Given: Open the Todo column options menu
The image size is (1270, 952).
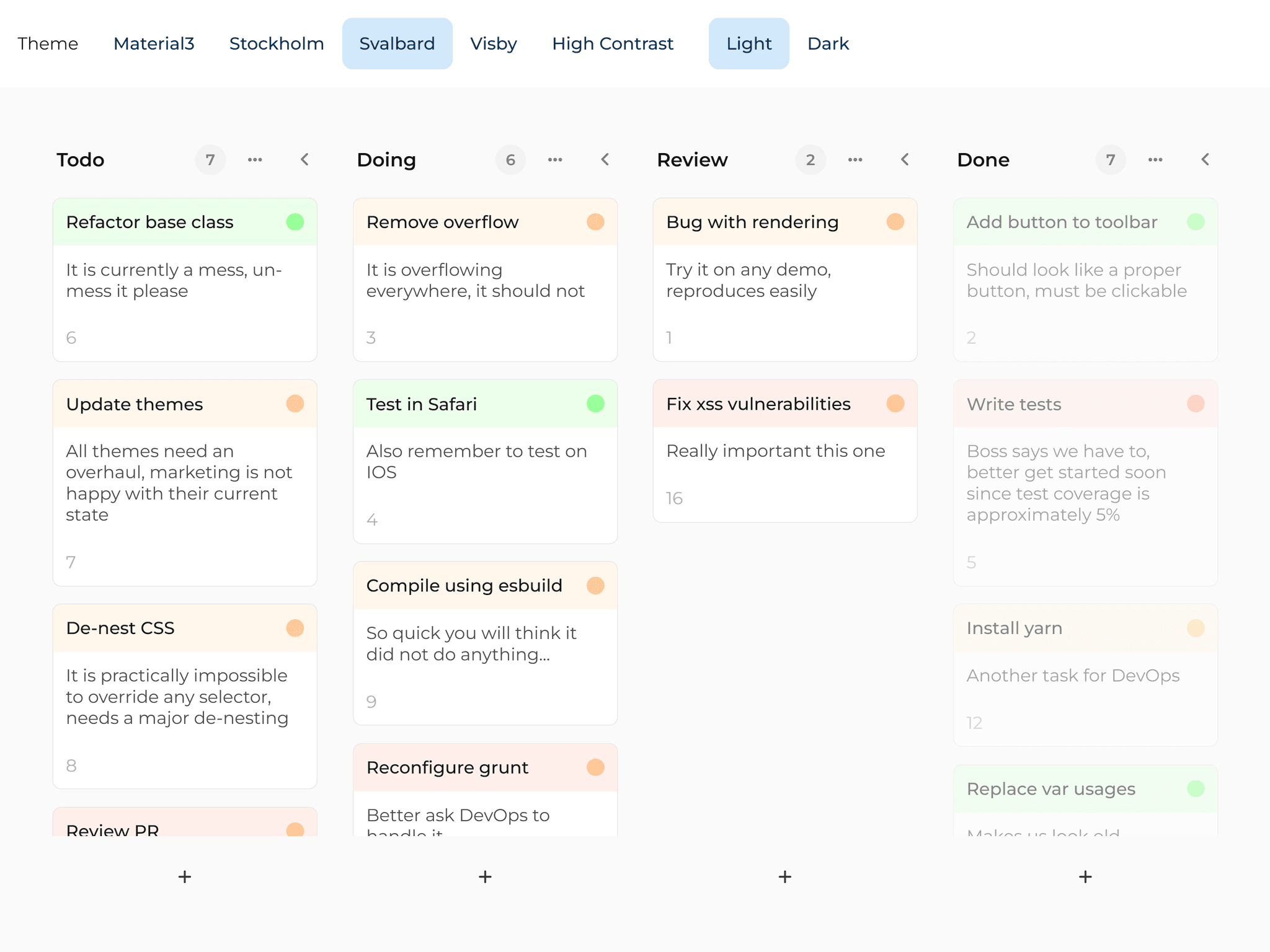Looking at the screenshot, I should coord(255,159).
